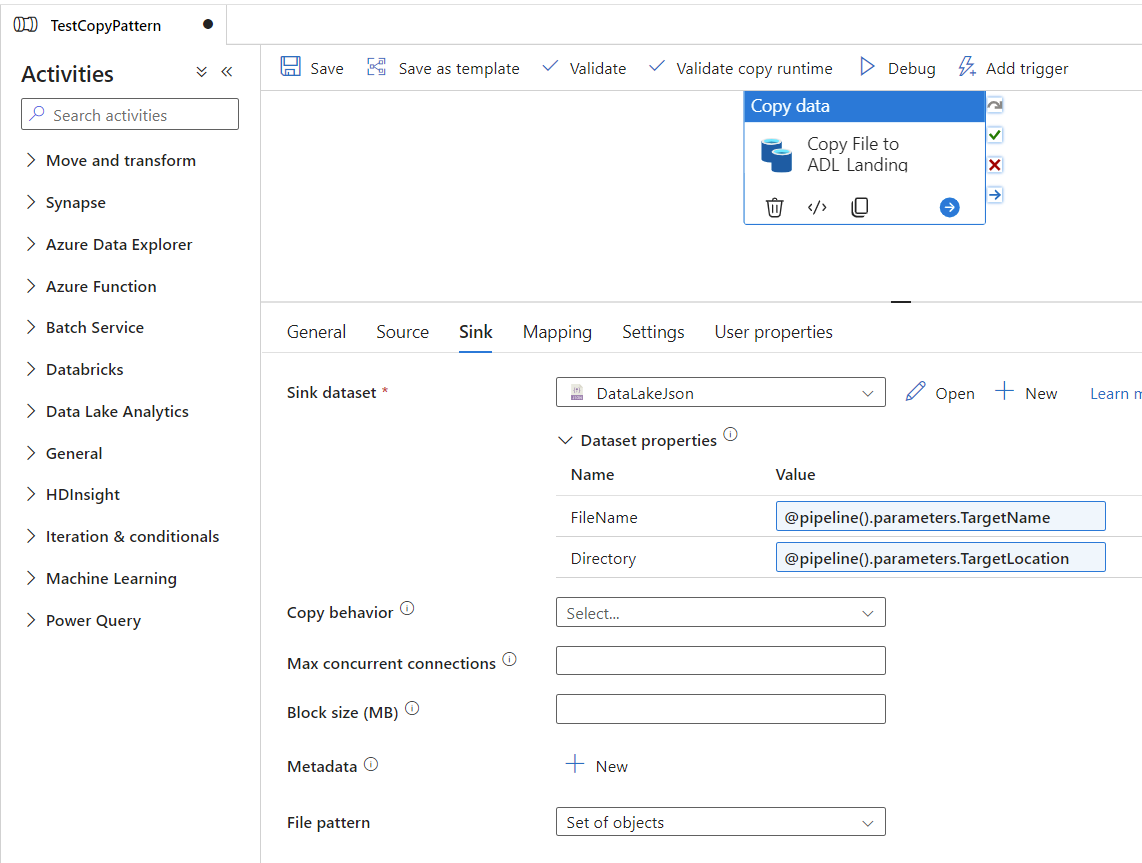Screen dimensions: 1142x863
Task: Click the gray skipped dependency arrow
Action: 995,106
